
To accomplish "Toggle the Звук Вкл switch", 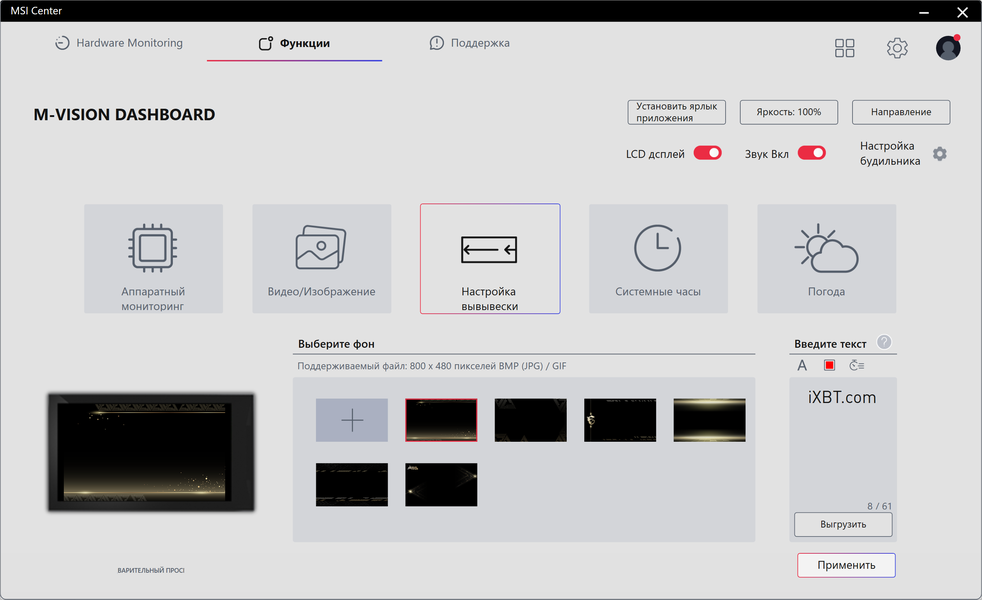I will (x=812, y=153).
